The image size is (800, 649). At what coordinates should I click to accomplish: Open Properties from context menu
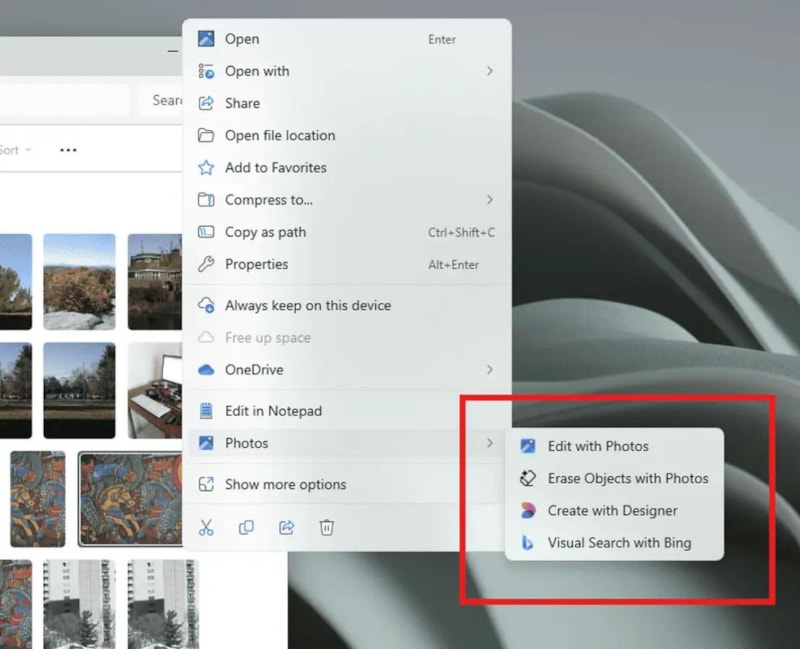256,264
